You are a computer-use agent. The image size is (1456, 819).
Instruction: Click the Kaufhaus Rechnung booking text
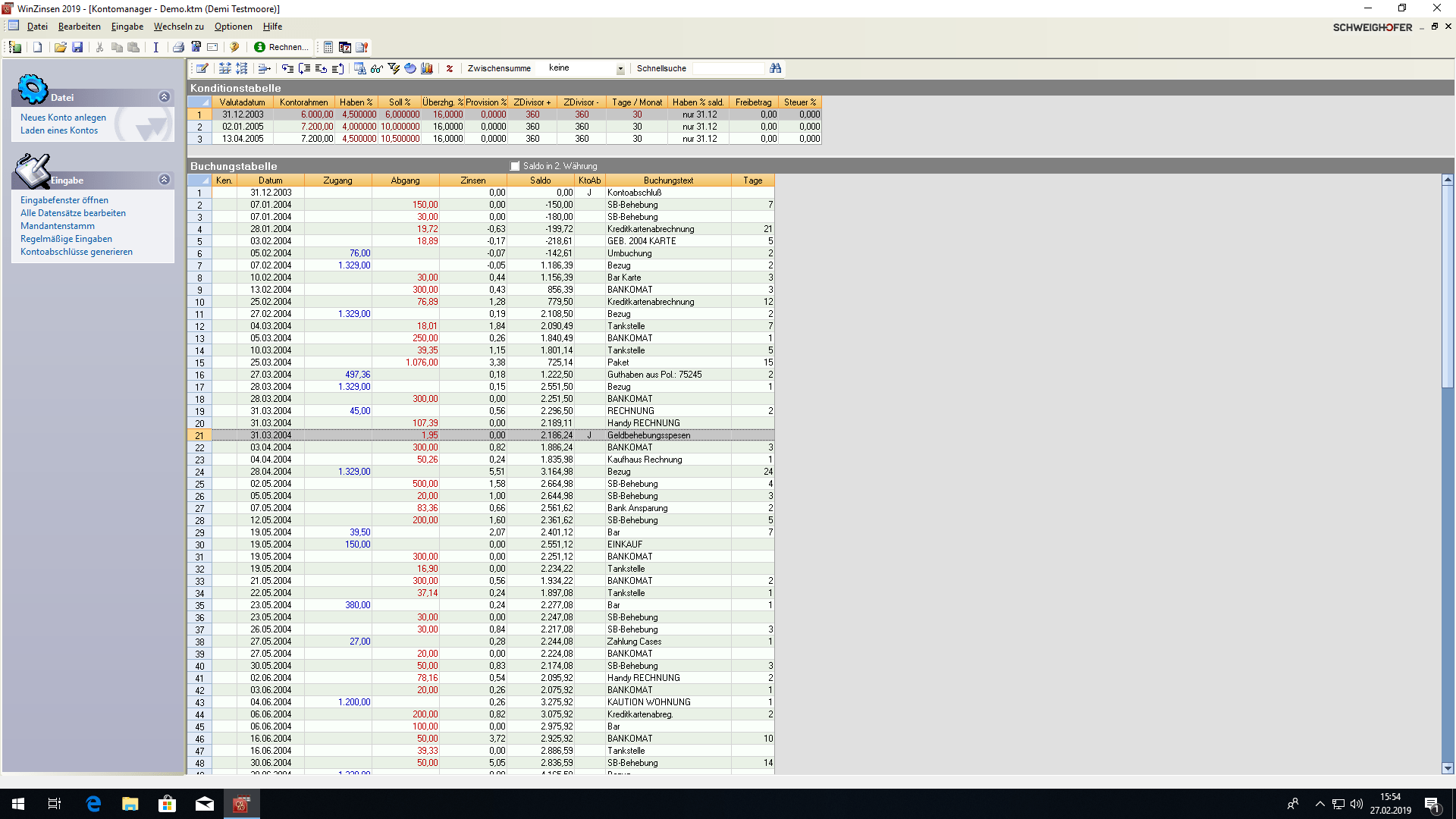pyautogui.click(x=645, y=460)
